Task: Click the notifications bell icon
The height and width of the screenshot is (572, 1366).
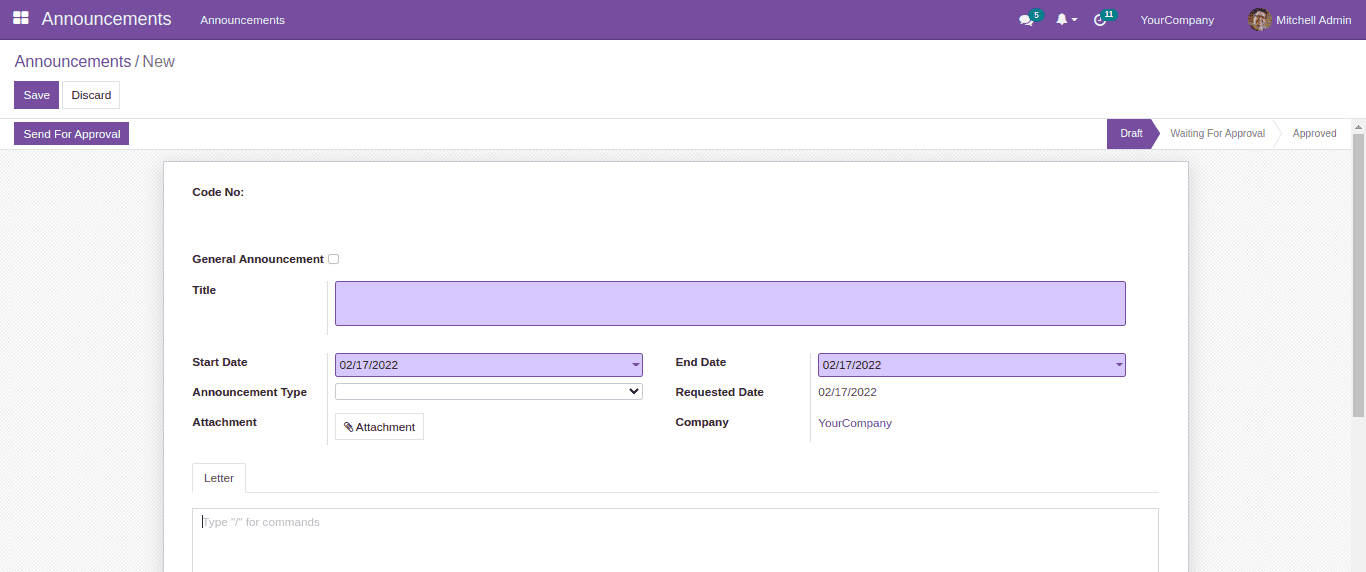Action: 1063,20
